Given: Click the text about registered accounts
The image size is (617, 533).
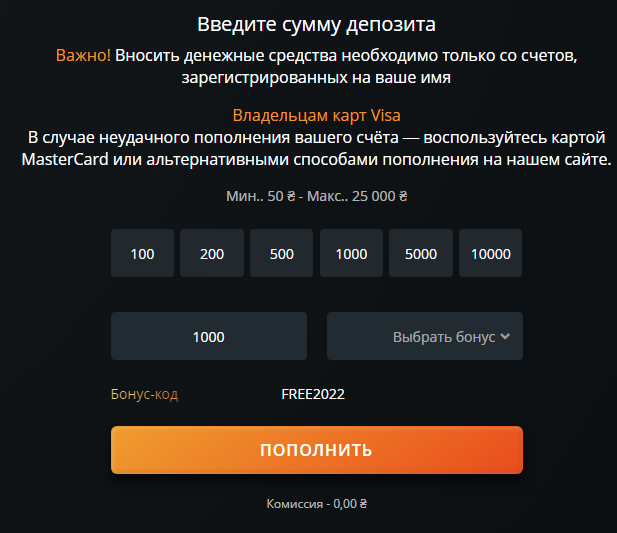Looking at the screenshot, I should 316,77.
